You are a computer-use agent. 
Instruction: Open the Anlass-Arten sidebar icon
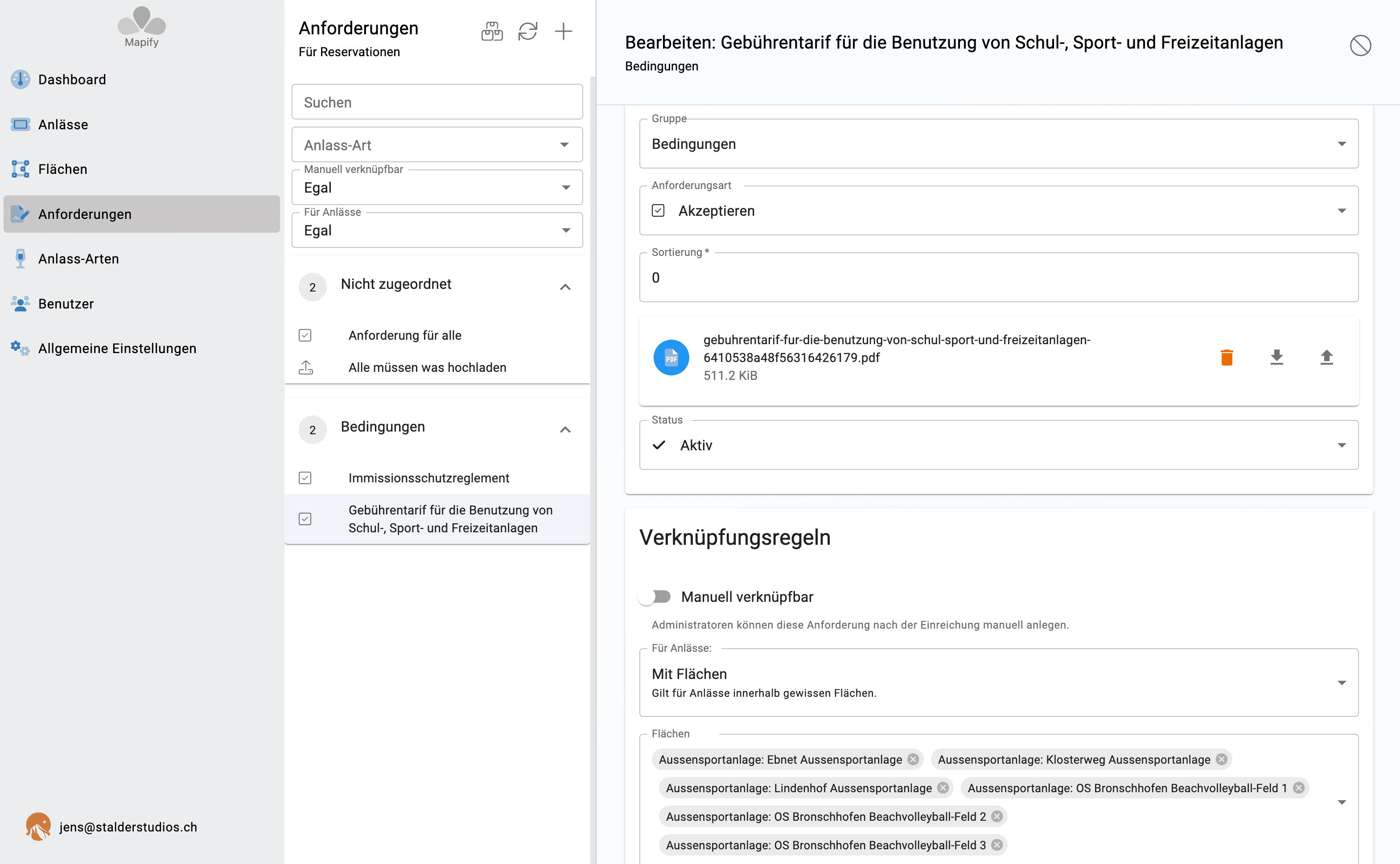coord(21,258)
